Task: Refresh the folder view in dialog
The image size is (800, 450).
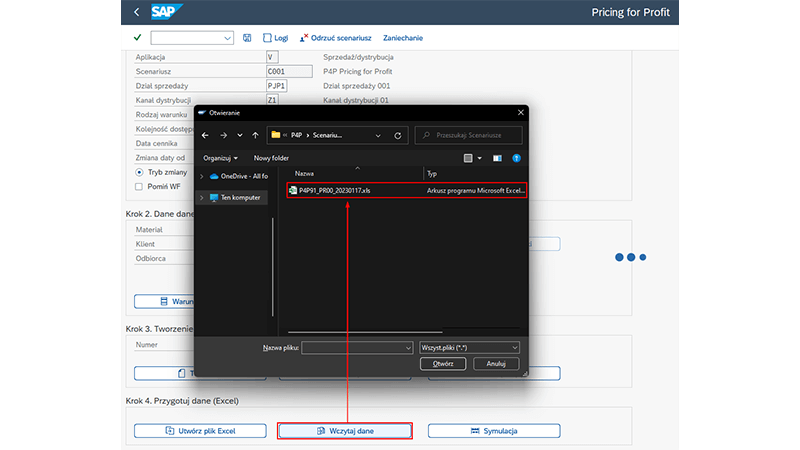Action: pyautogui.click(x=397, y=136)
